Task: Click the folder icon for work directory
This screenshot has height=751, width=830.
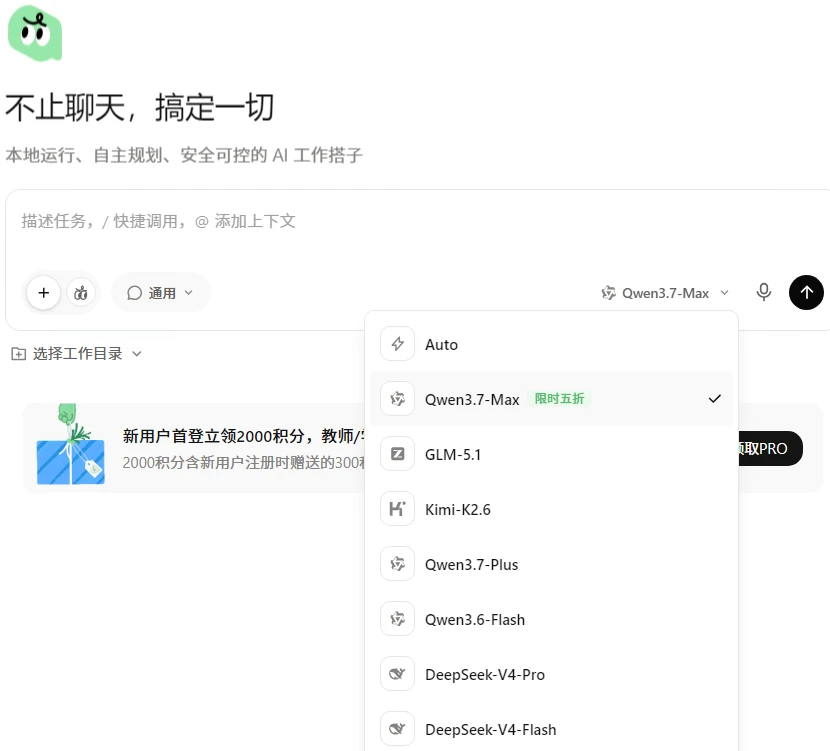Action: pyautogui.click(x=19, y=354)
